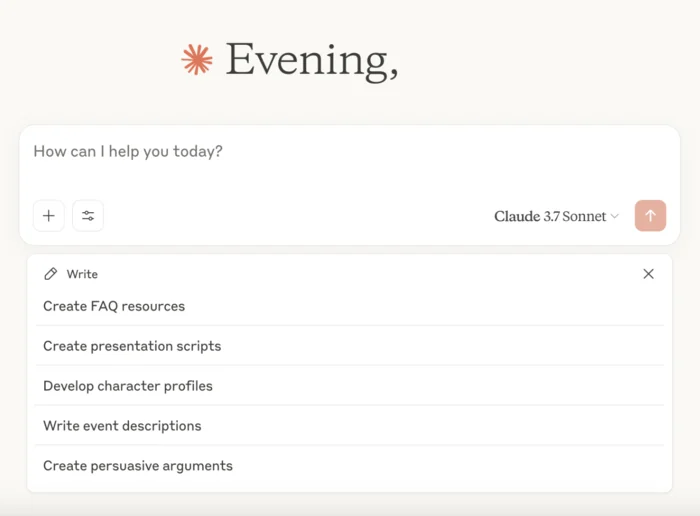
Task: Open the Claude 3.7 Sonnet model selector
Action: [556, 216]
